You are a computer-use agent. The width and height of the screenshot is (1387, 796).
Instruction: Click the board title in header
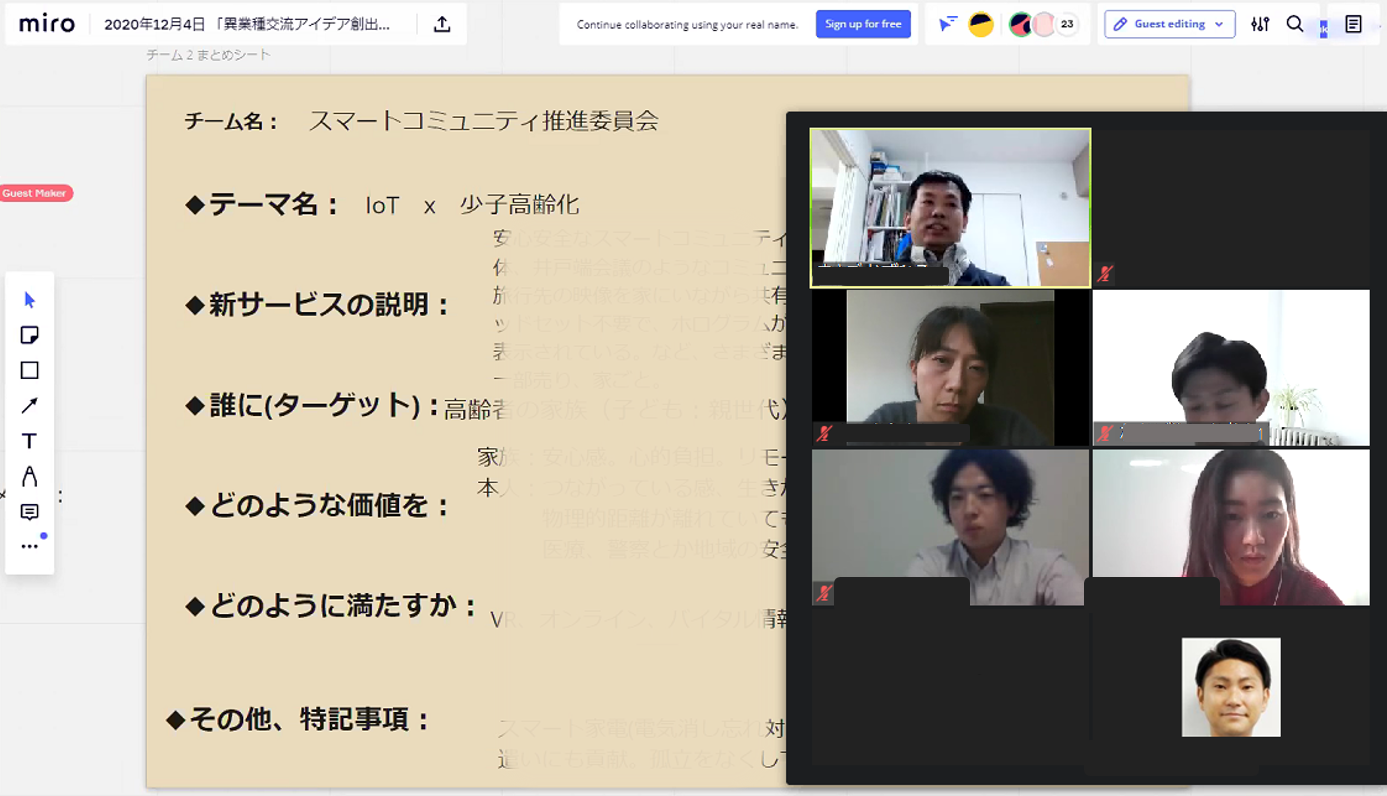click(247, 25)
